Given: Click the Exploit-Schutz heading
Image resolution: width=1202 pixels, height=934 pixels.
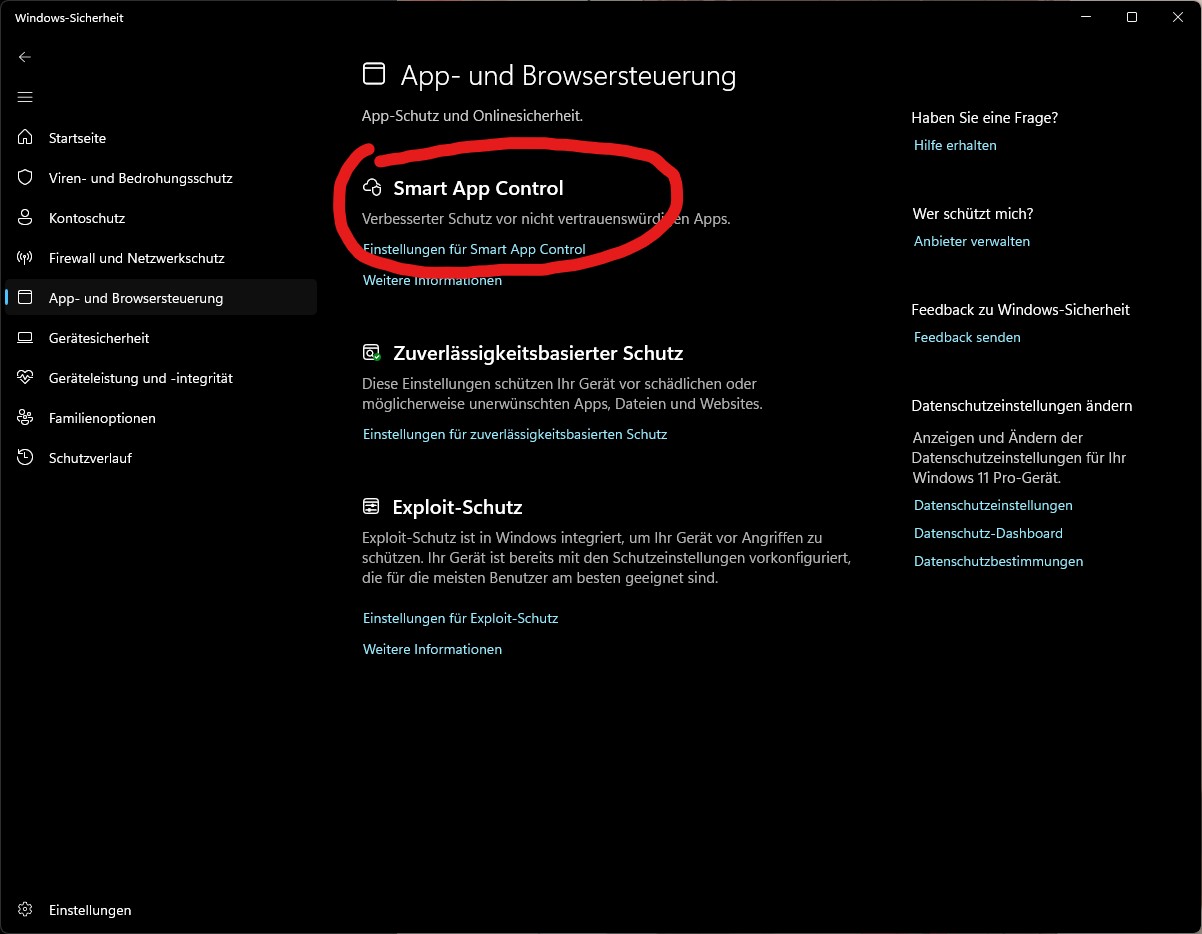Looking at the screenshot, I should pos(458,507).
